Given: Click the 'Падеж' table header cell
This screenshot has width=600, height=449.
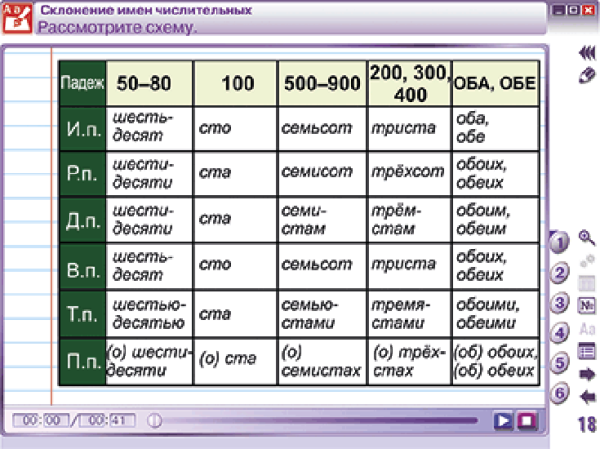Looking at the screenshot, I should pyautogui.click(x=82, y=84).
